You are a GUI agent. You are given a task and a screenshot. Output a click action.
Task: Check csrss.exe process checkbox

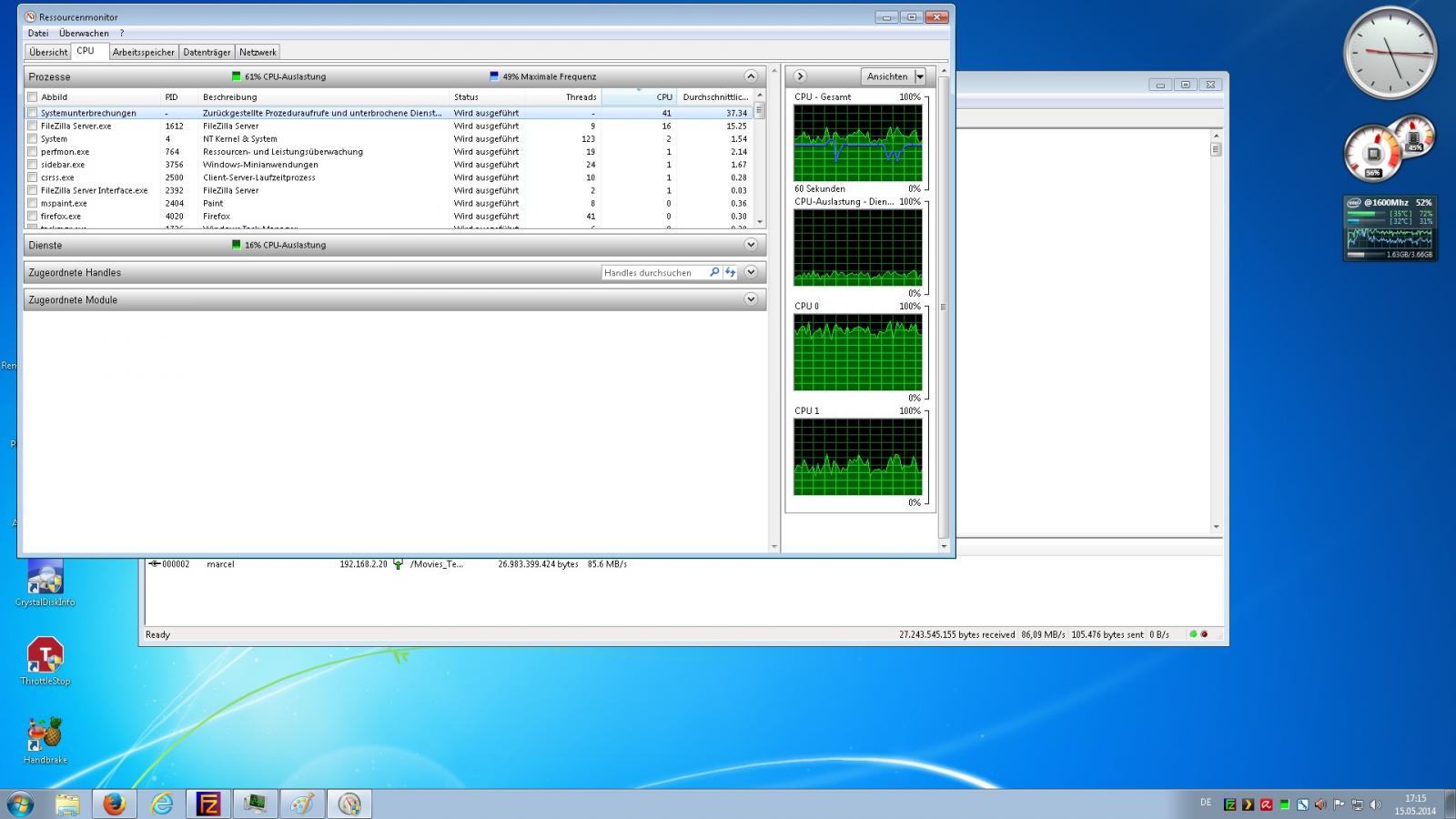click(x=33, y=177)
